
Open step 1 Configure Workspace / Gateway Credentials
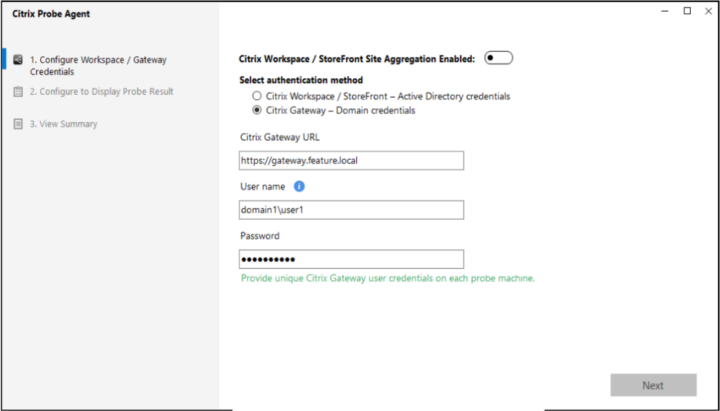97,65
